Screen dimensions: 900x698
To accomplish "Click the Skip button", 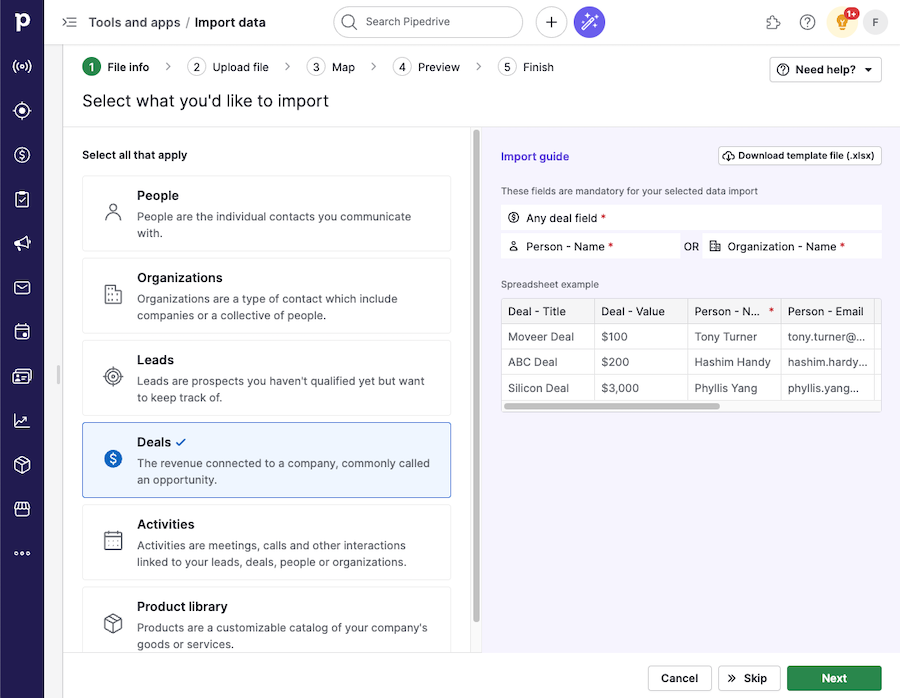I will [749, 678].
